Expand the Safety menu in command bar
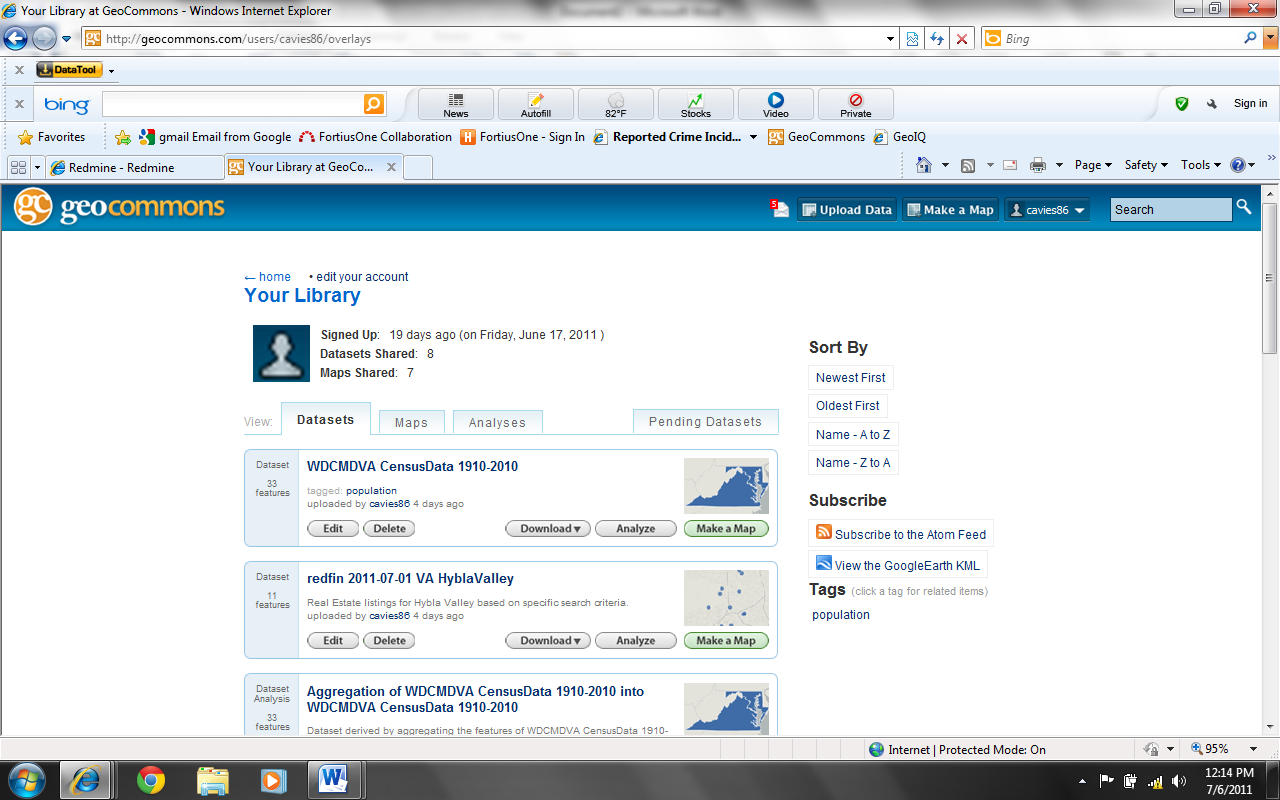Screen dimensions: 1280x800 click(1145, 165)
